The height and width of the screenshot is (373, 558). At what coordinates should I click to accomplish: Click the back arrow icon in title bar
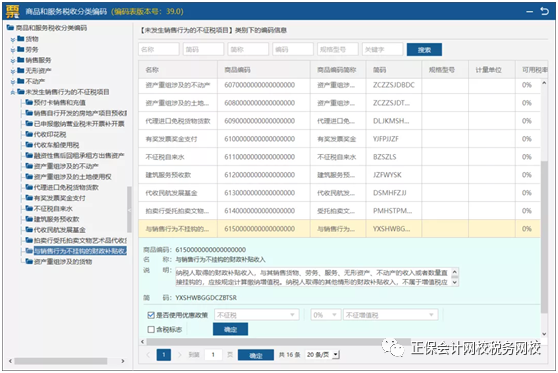[x=544, y=11]
